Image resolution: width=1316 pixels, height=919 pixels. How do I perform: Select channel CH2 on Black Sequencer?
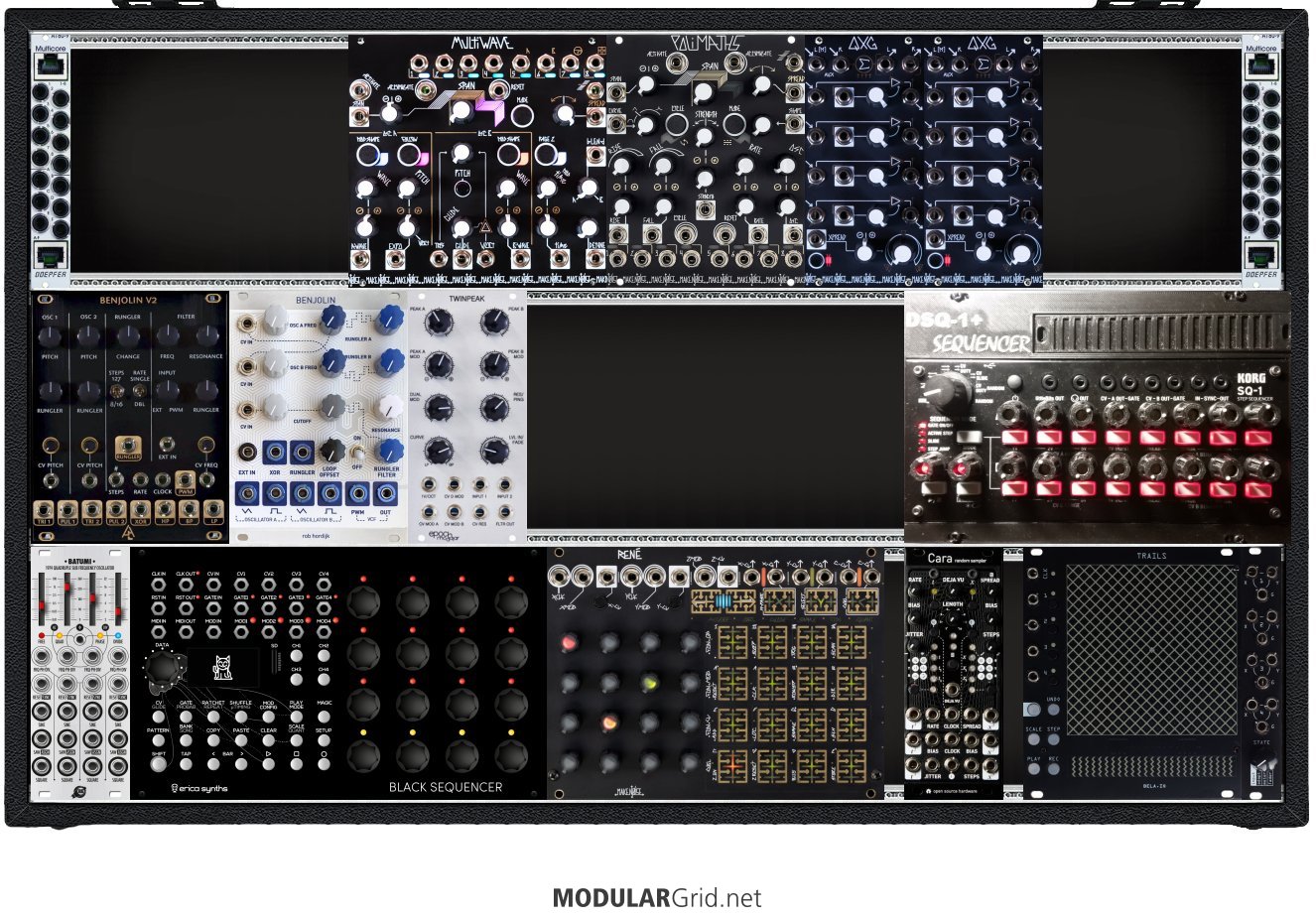pyautogui.click(x=324, y=658)
